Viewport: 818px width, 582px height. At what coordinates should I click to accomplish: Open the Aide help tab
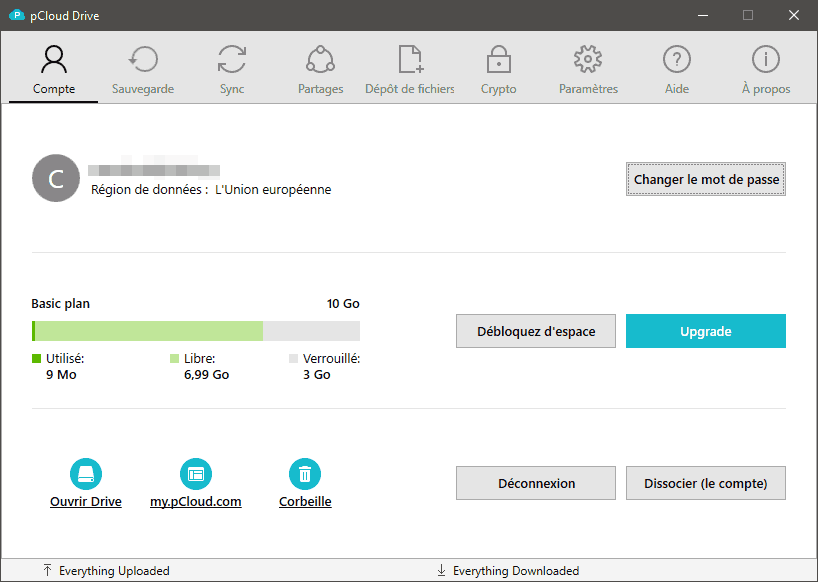click(677, 69)
